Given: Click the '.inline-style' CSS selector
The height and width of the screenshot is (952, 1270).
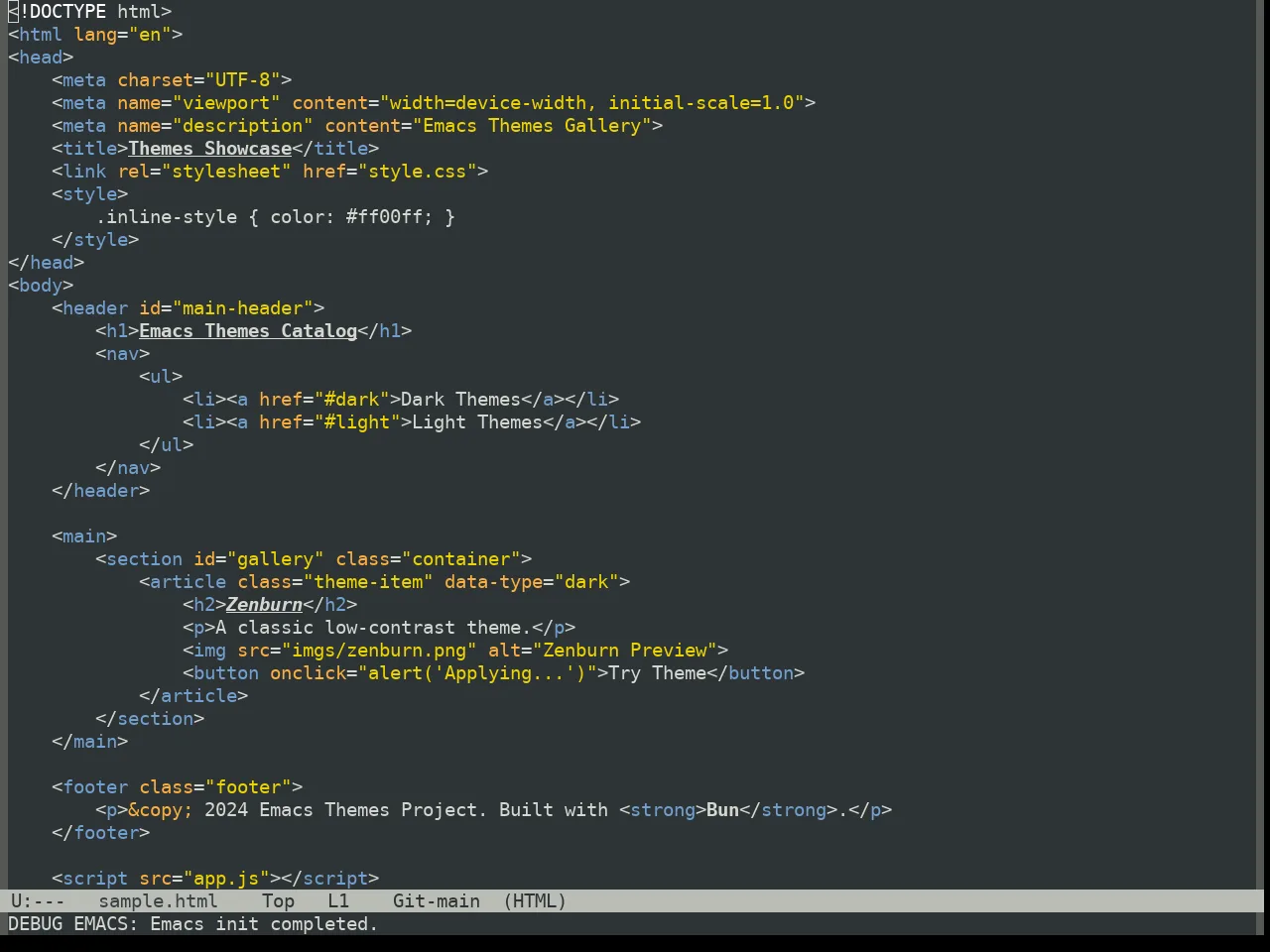Looking at the screenshot, I should tap(167, 217).
